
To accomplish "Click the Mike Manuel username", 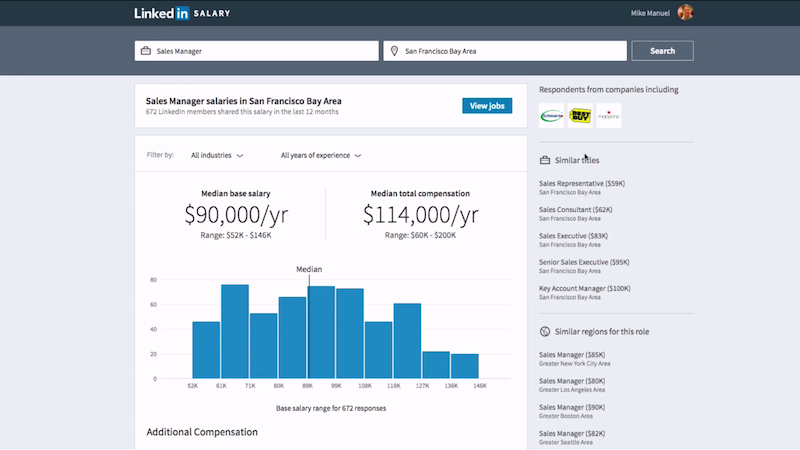I will (650, 13).
